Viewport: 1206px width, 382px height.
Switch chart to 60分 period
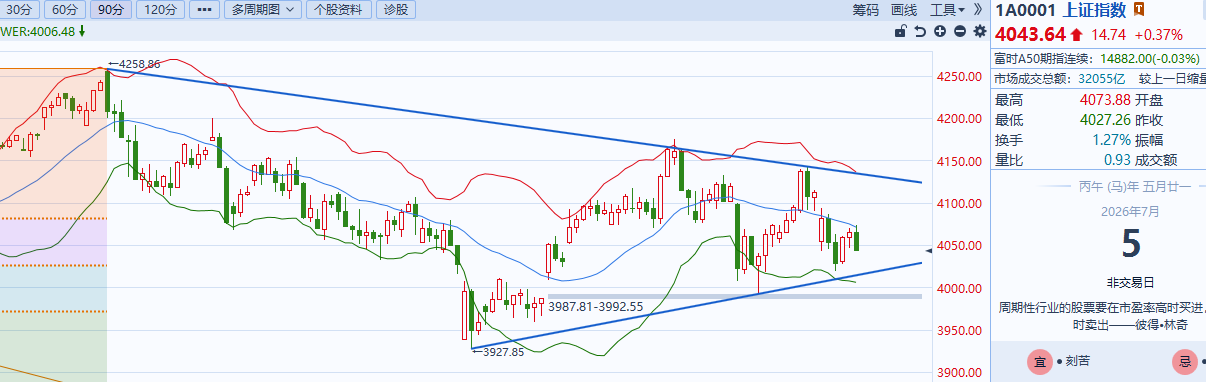(64, 9)
